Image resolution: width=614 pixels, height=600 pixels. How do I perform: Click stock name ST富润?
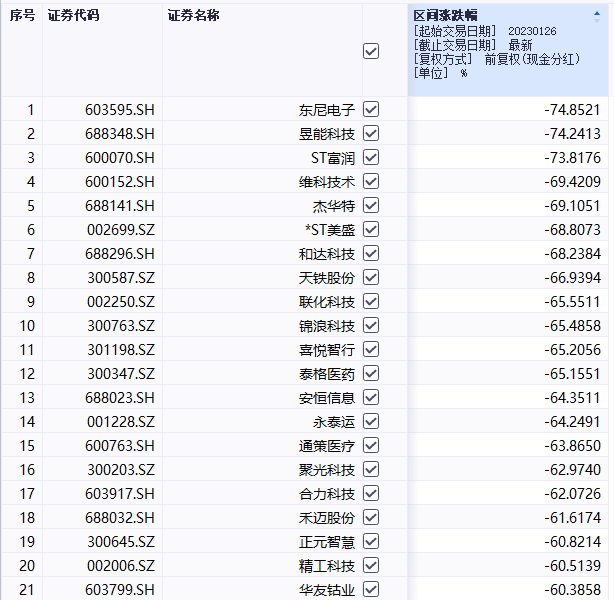(x=333, y=158)
